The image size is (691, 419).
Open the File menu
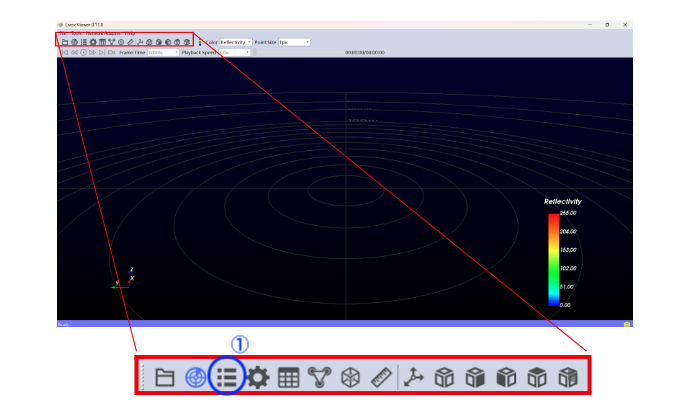click(x=62, y=33)
